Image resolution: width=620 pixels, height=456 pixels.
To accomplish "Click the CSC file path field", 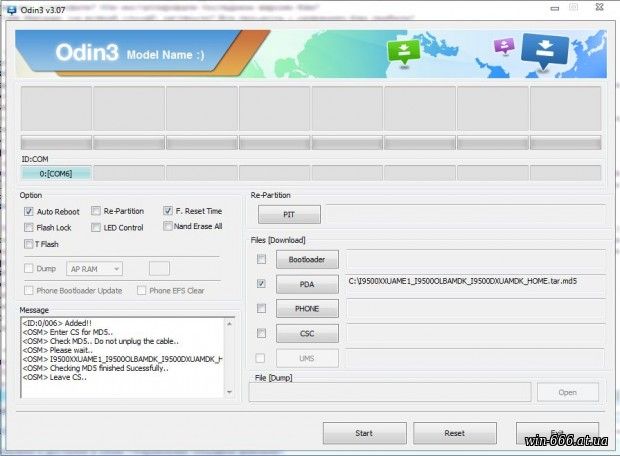I will click(476, 333).
